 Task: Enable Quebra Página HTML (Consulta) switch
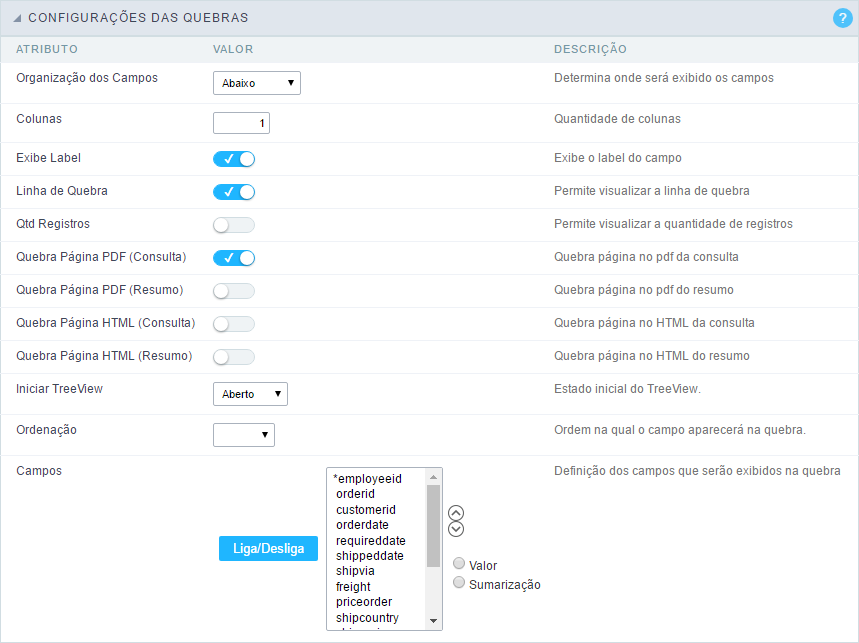[234, 324]
